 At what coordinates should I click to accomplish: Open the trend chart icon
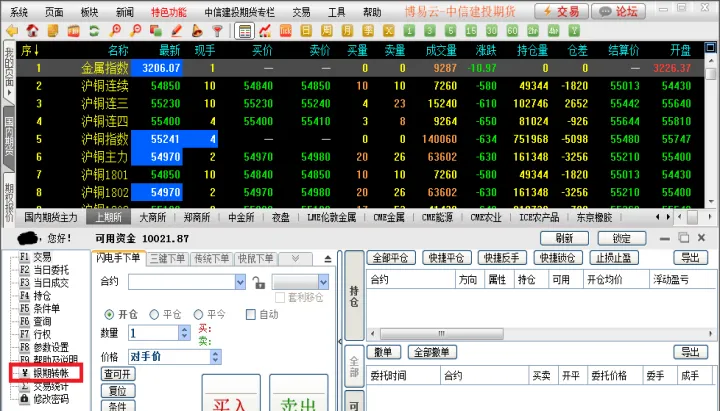(x=265, y=31)
